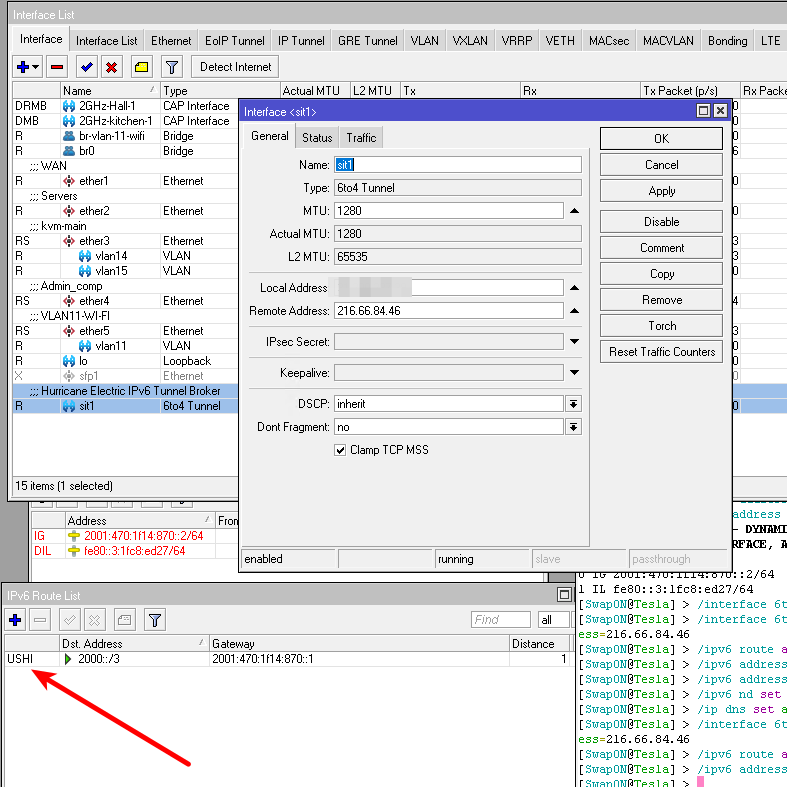Switch to the Status tab in sit1 dialog
787x787 pixels.
click(317, 138)
